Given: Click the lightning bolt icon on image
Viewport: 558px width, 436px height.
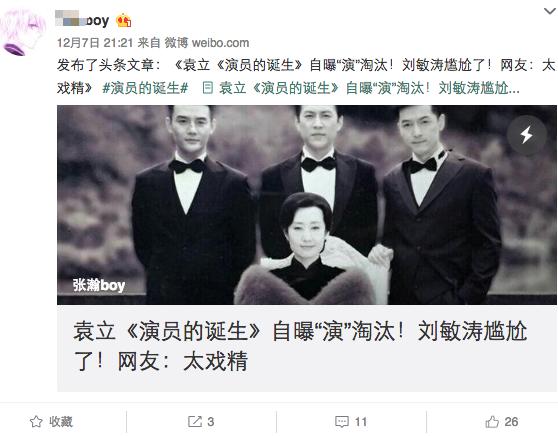Looking at the screenshot, I should [x=526, y=135].
